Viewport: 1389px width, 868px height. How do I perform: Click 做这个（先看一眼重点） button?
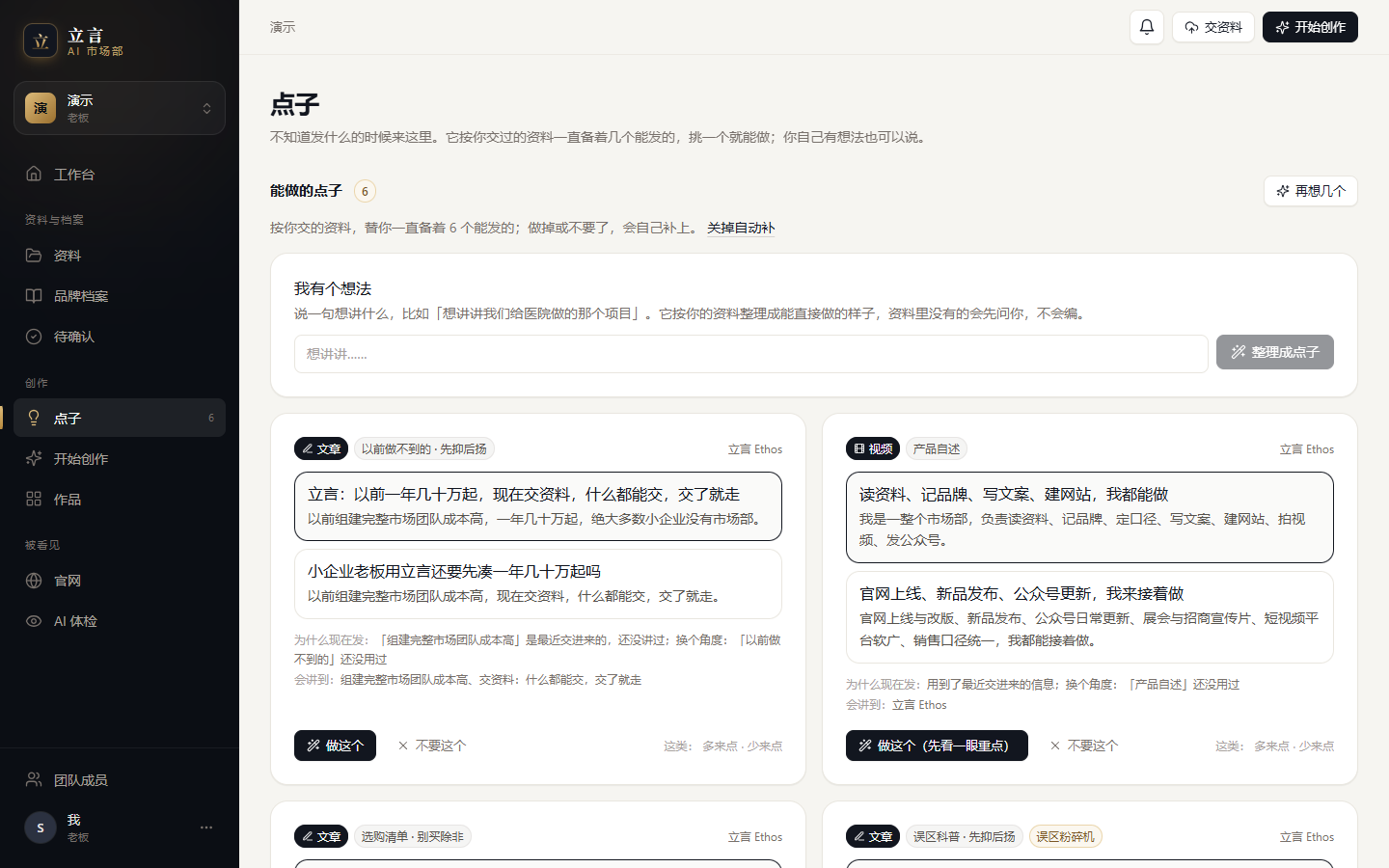(937, 746)
